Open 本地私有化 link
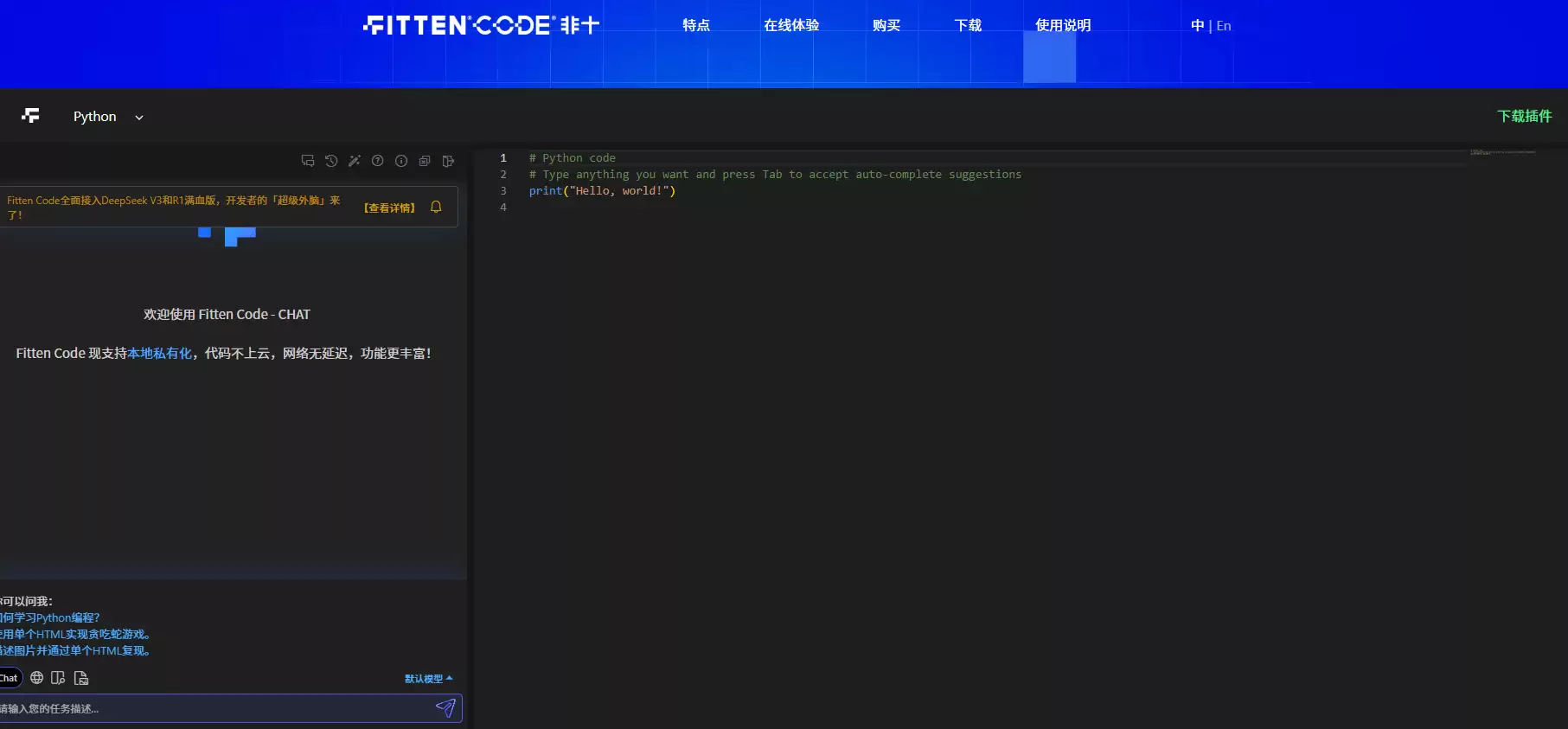 tap(160, 353)
